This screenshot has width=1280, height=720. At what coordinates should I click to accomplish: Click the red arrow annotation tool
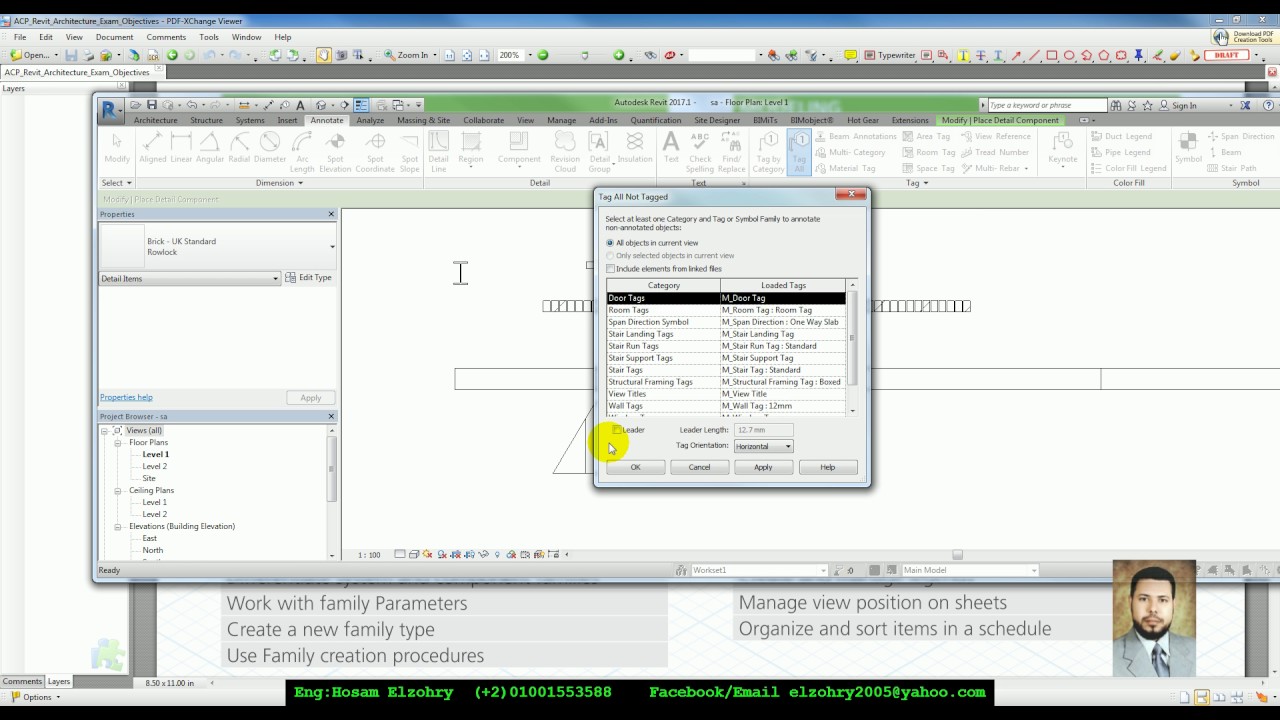point(1017,55)
